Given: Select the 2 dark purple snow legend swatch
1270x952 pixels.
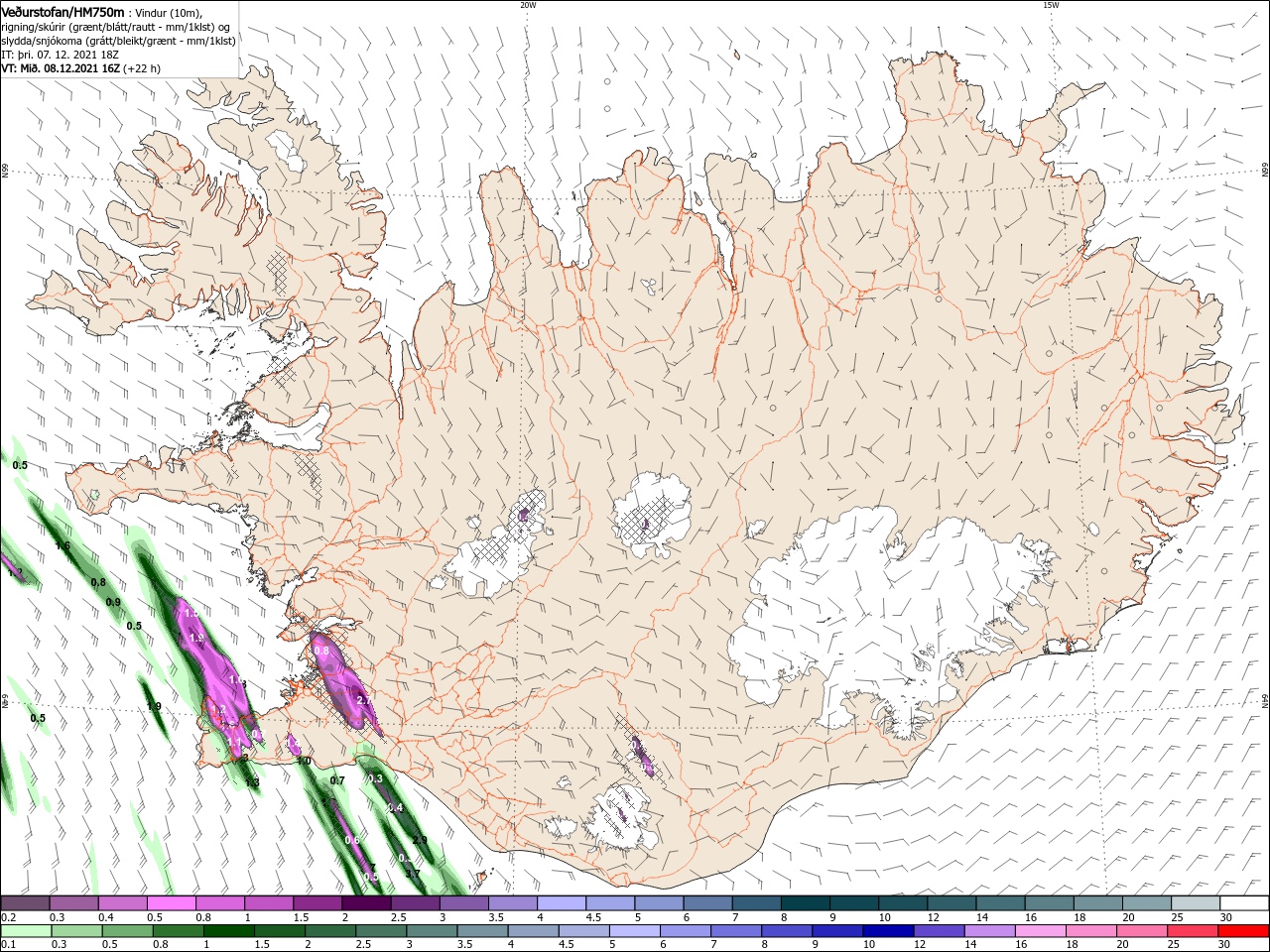Looking at the screenshot, I should coord(366,903).
